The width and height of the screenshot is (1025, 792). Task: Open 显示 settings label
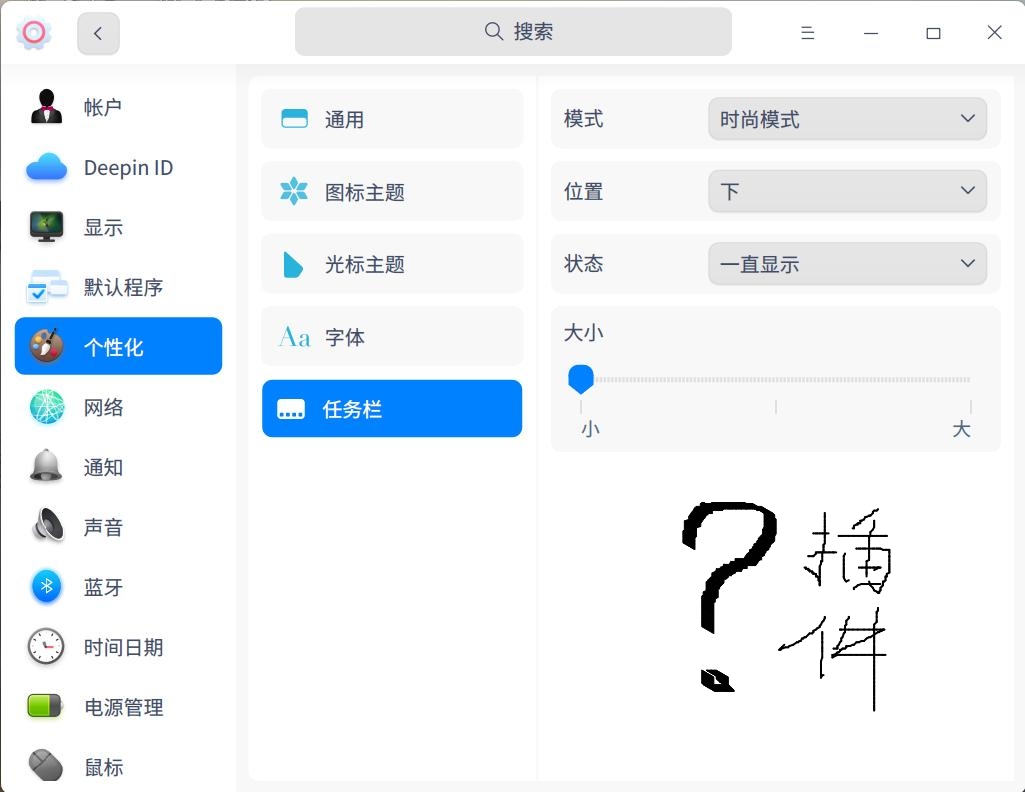103,227
